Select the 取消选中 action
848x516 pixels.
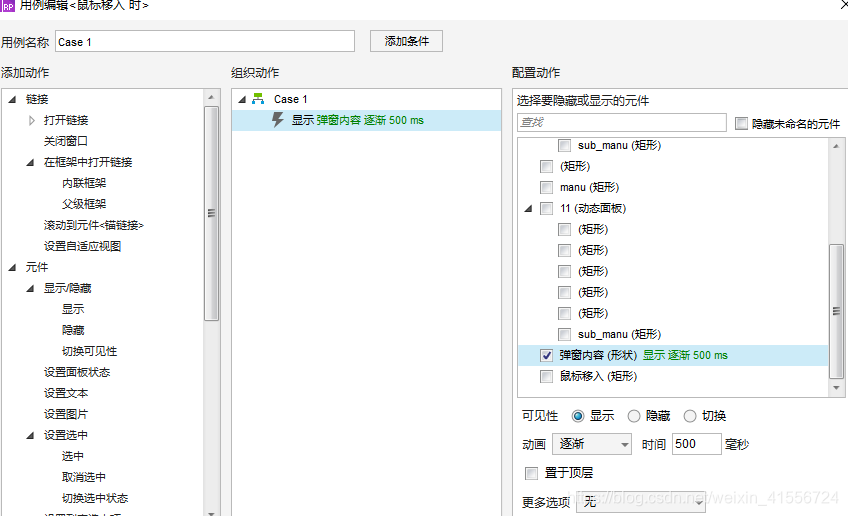(84, 478)
